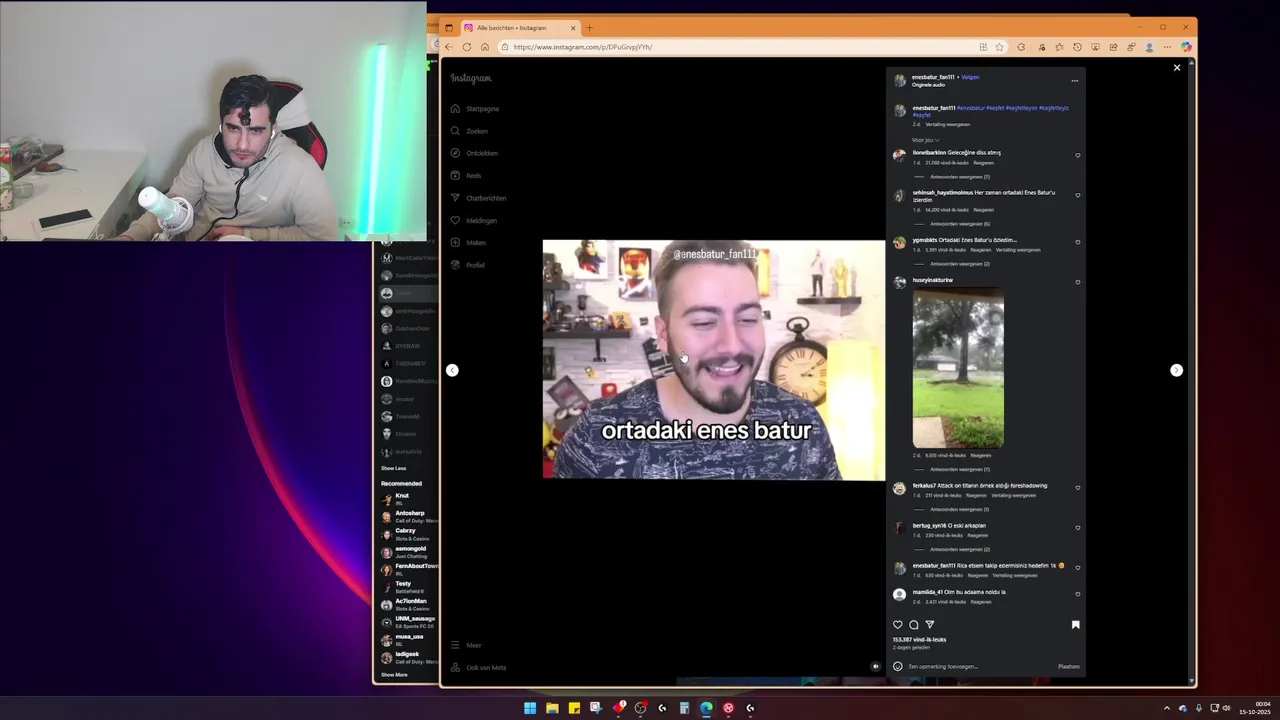Viewport: 1280px width, 720px height.
Task: Open the three-dot post options menu
Action: pyautogui.click(x=1075, y=81)
